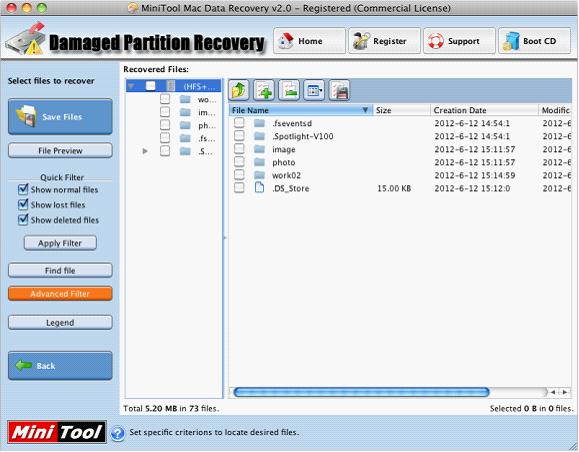Image resolution: width=579 pixels, height=452 pixels.
Task: Click the Legend button
Action: point(60,323)
